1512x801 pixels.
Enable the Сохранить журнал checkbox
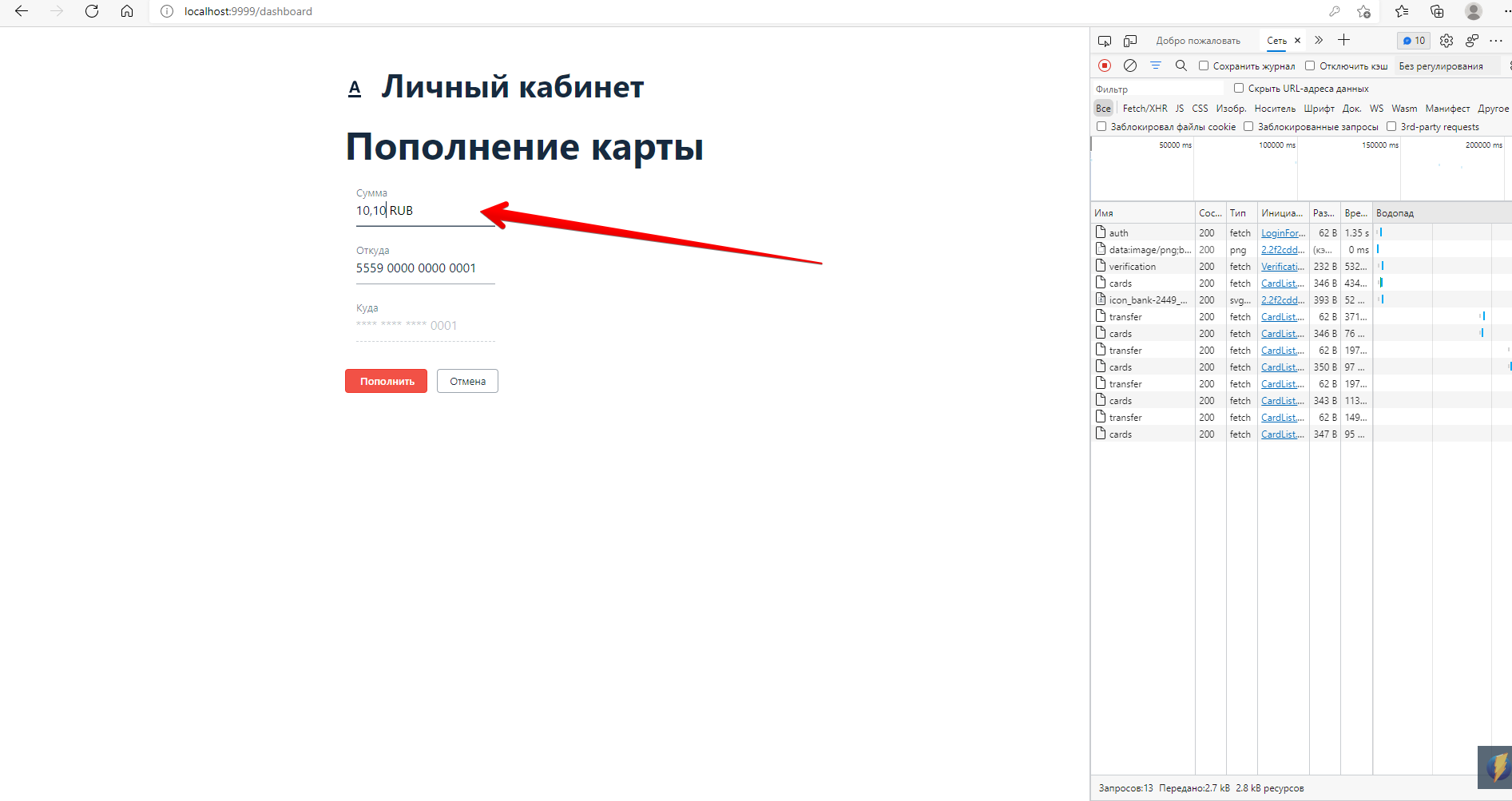1204,65
